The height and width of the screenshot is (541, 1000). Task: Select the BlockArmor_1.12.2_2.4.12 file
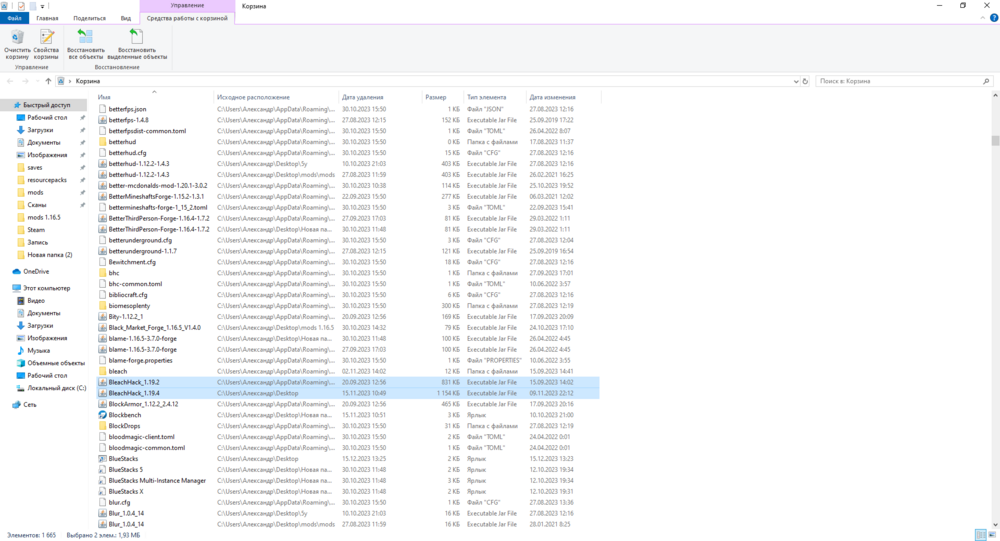(x=348, y=404)
